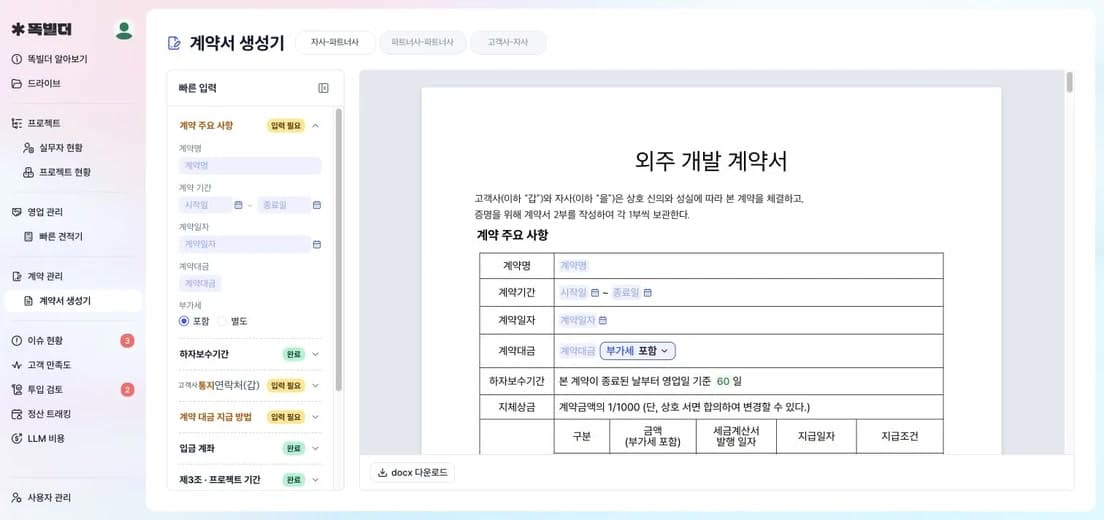Image resolution: width=1104 pixels, height=520 pixels.
Task: Open 계약일자 calendar icon in document table
Action: tap(603, 320)
